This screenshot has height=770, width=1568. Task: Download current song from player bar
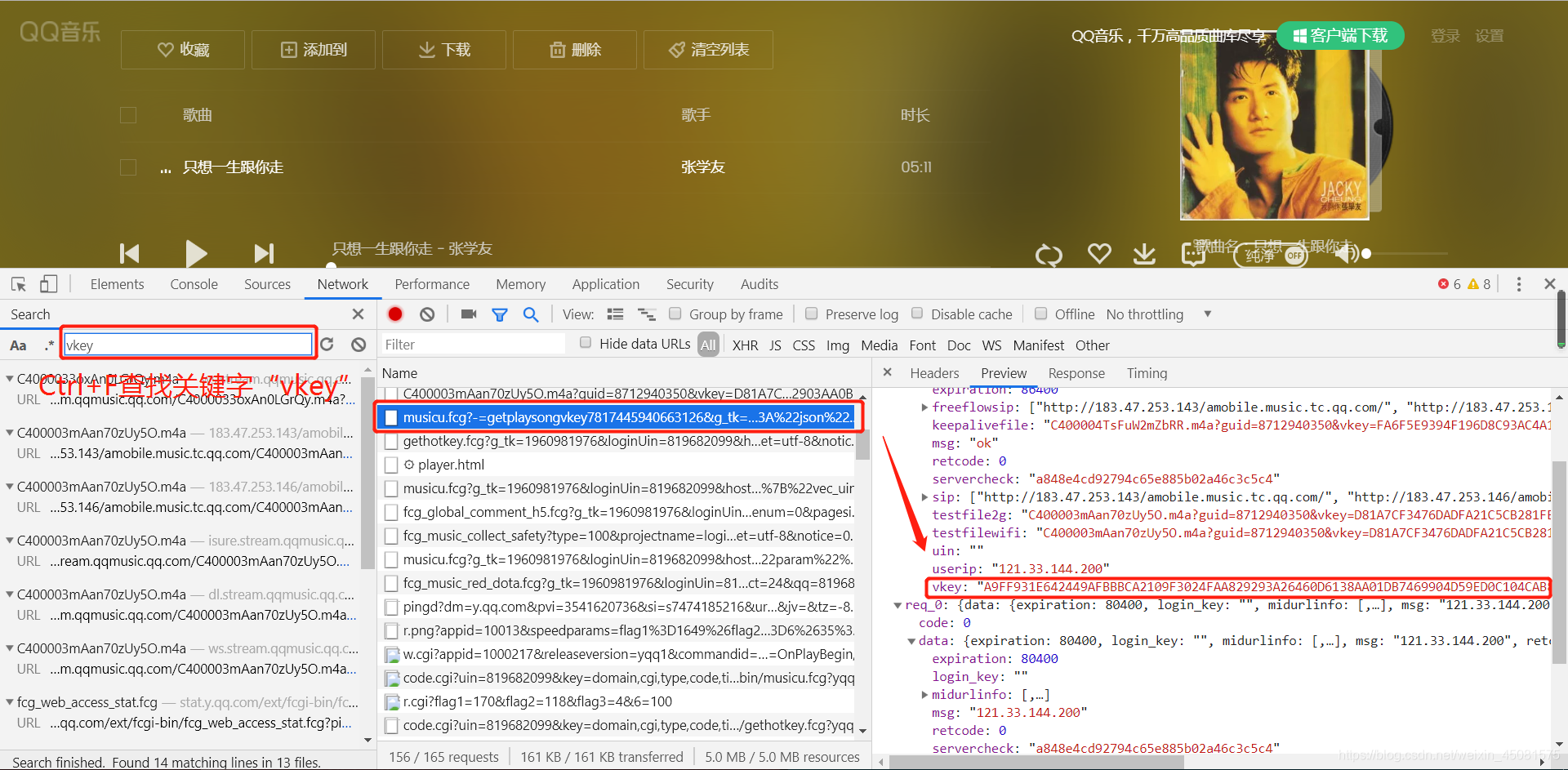pos(1144,254)
